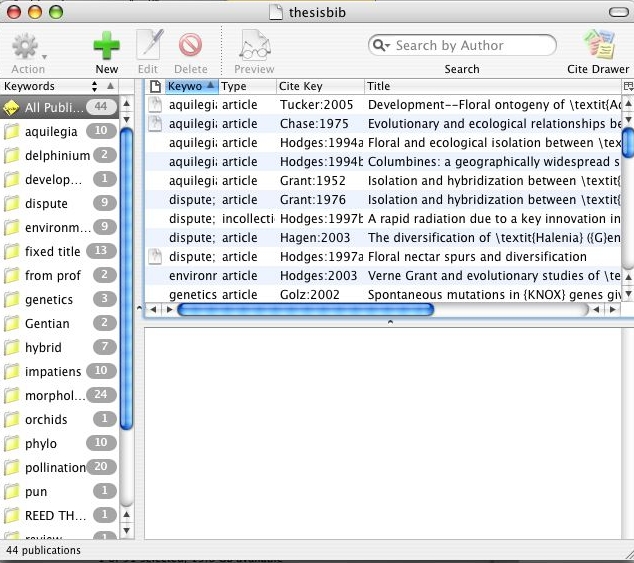Click the red Delete icon
This screenshot has width=634, height=563.
[x=190, y=46]
